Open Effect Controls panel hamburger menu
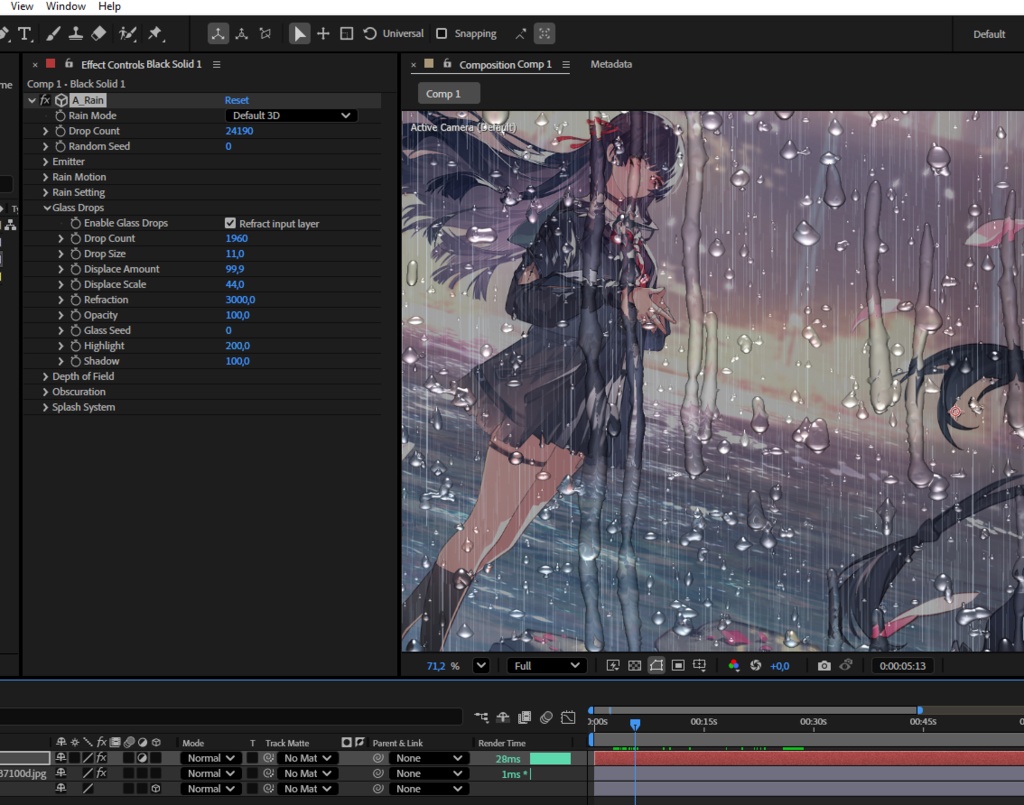This screenshot has height=805, width=1024. pyautogui.click(x=216, y=65)
